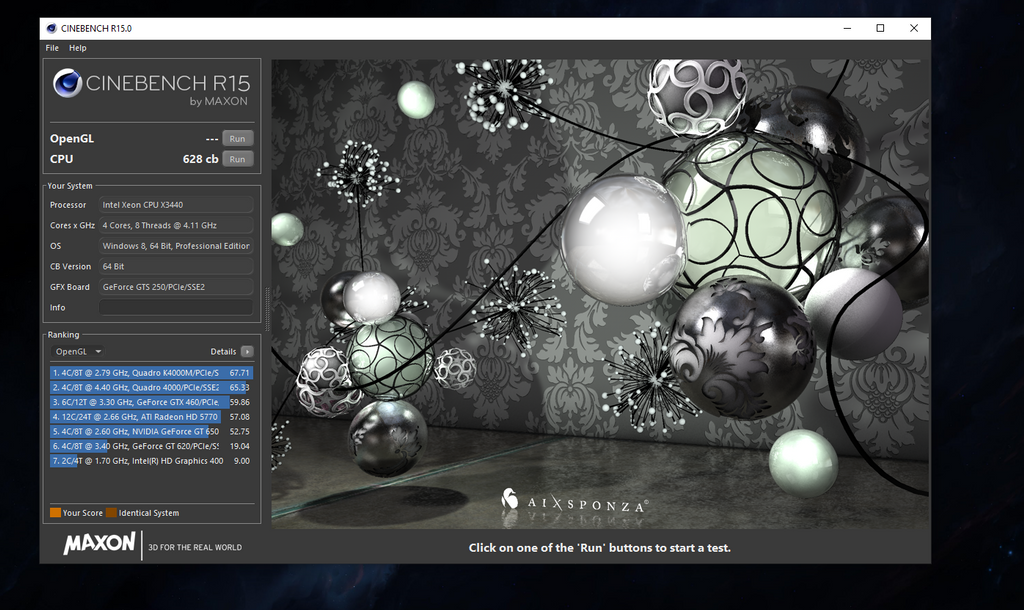Click the brown Identical System swatch

coord(111,513)
